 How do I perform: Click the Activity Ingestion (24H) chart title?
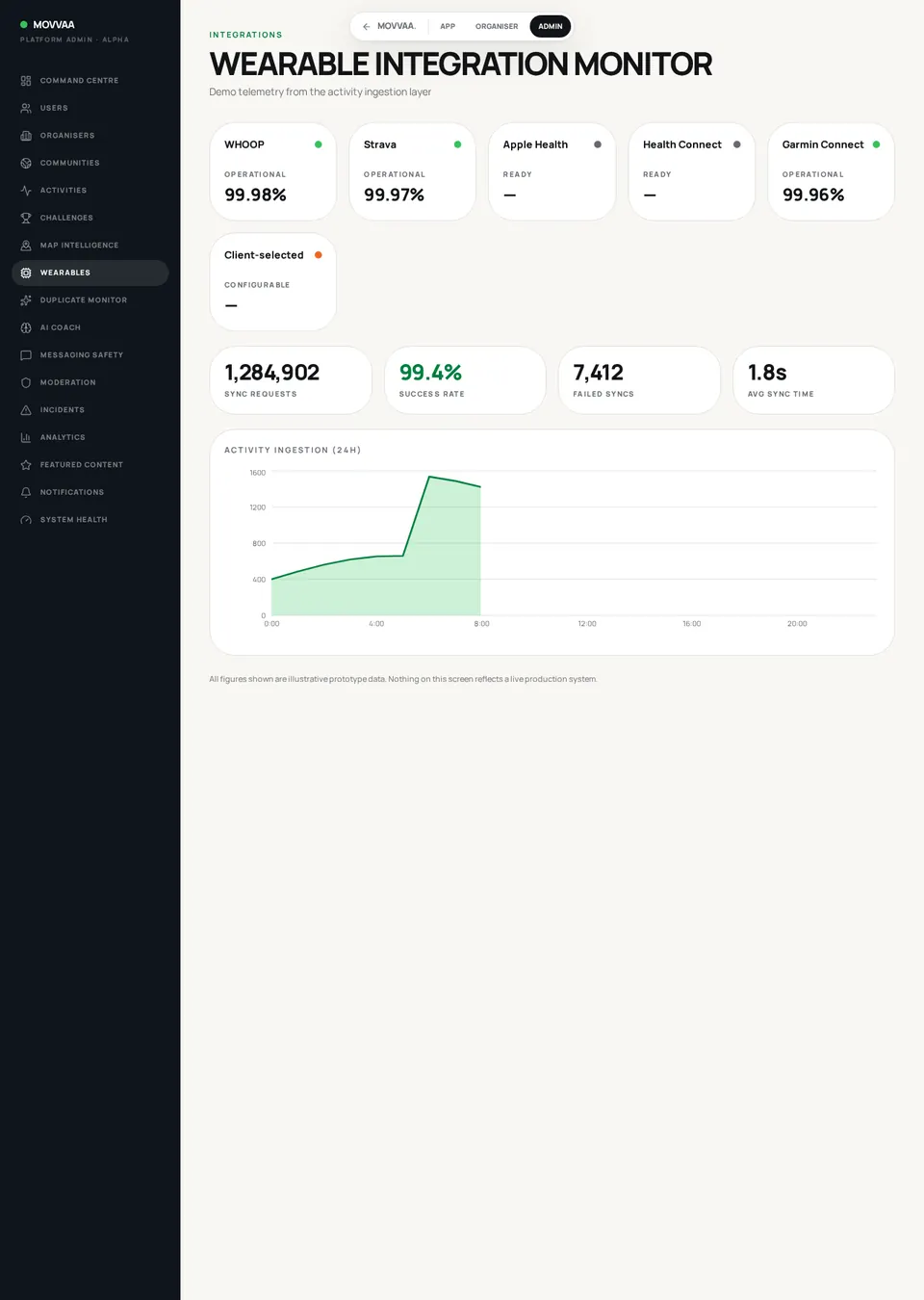(293, 450)
